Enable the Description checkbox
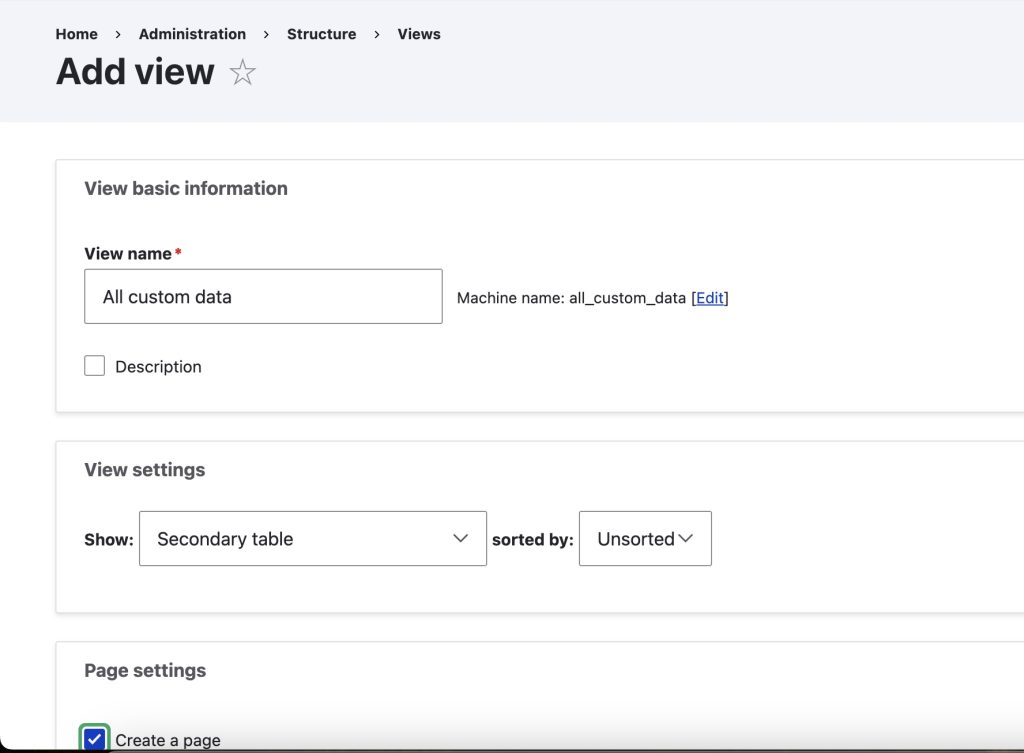 coord(95,366)
